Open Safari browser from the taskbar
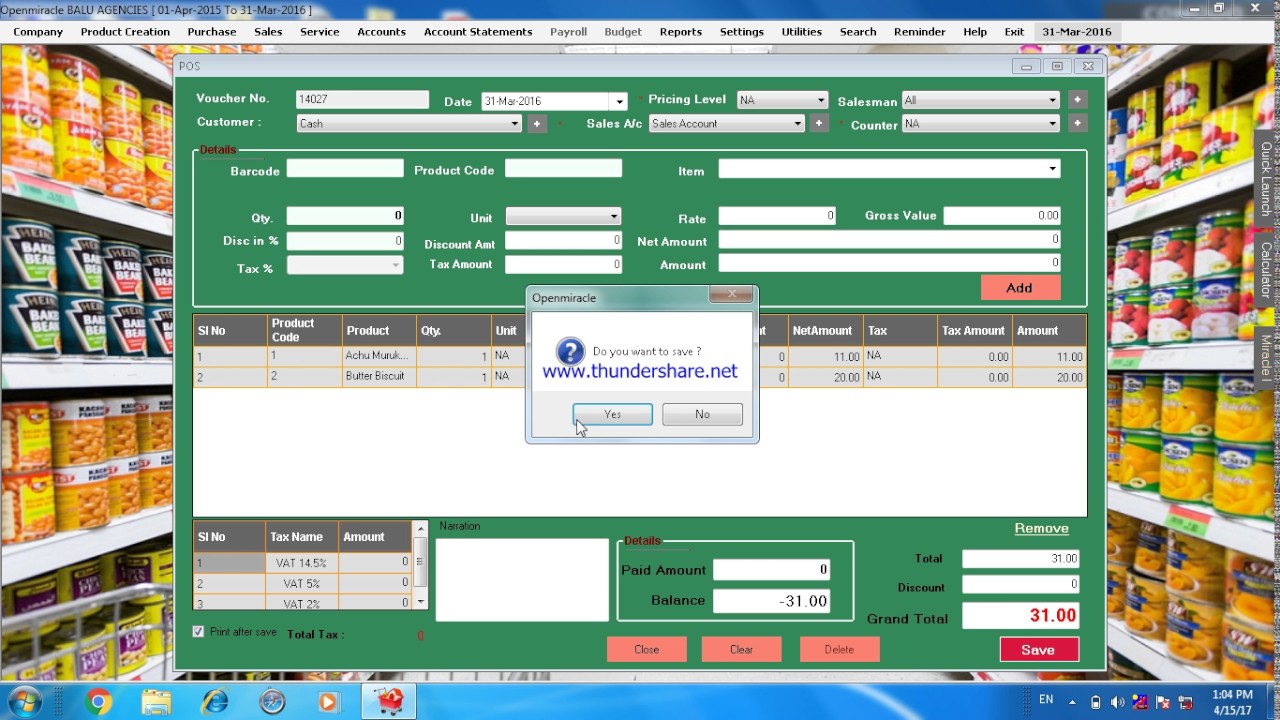Image resolution: width=1280 pixels, height=720 pixels. pos(272,702)
